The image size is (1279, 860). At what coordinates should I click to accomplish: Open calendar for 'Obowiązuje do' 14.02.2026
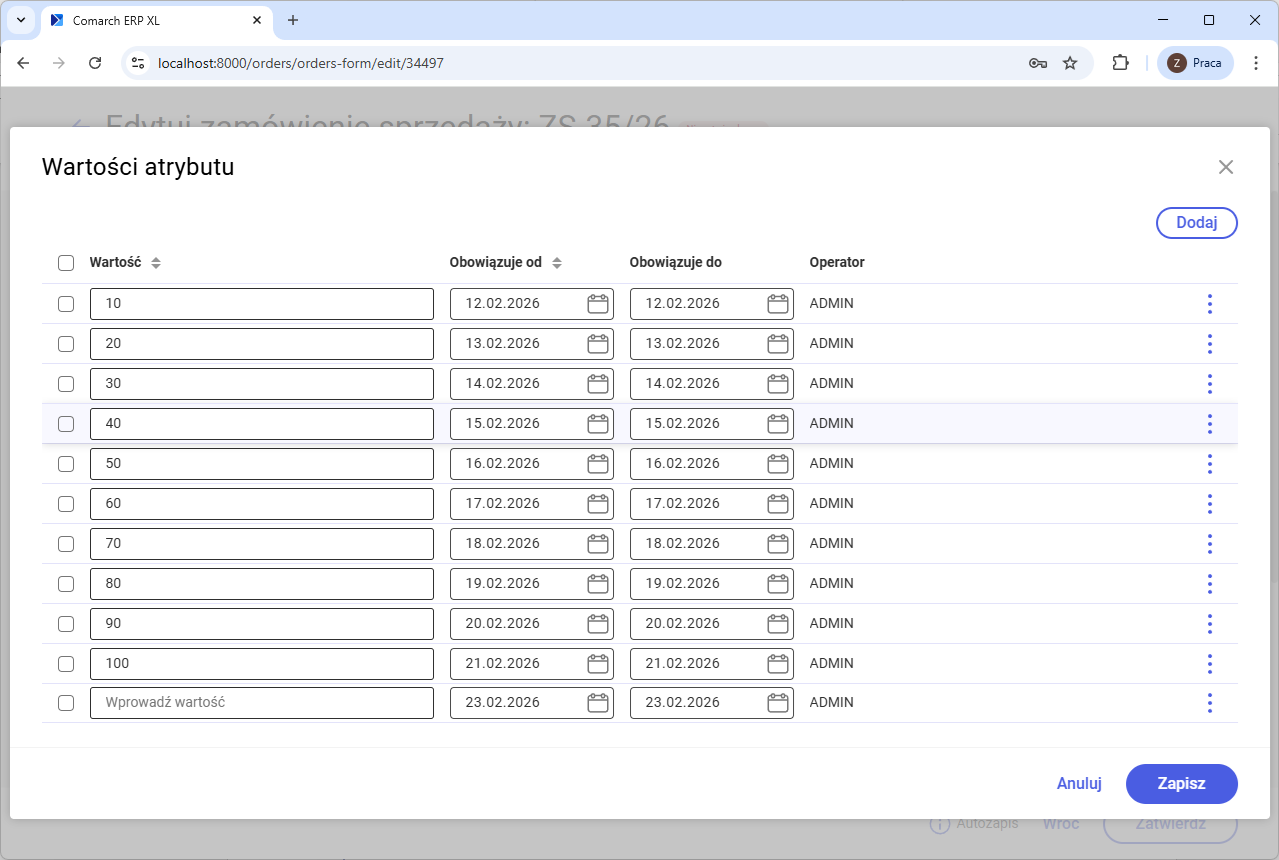tap(778, 384)
